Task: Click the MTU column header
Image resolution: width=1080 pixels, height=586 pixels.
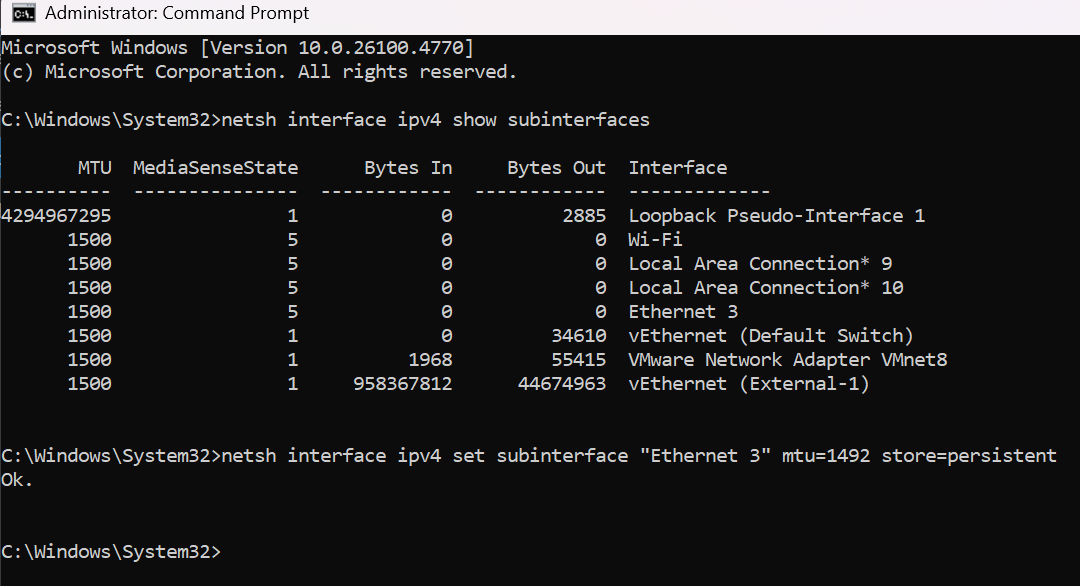Action: (94, 168)
